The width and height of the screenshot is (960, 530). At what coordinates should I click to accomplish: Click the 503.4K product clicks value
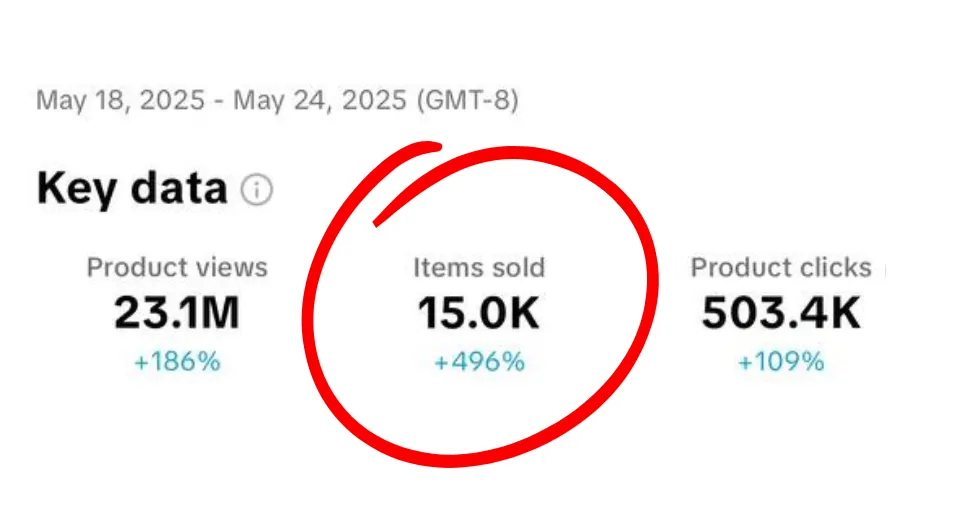coord(781,313)
